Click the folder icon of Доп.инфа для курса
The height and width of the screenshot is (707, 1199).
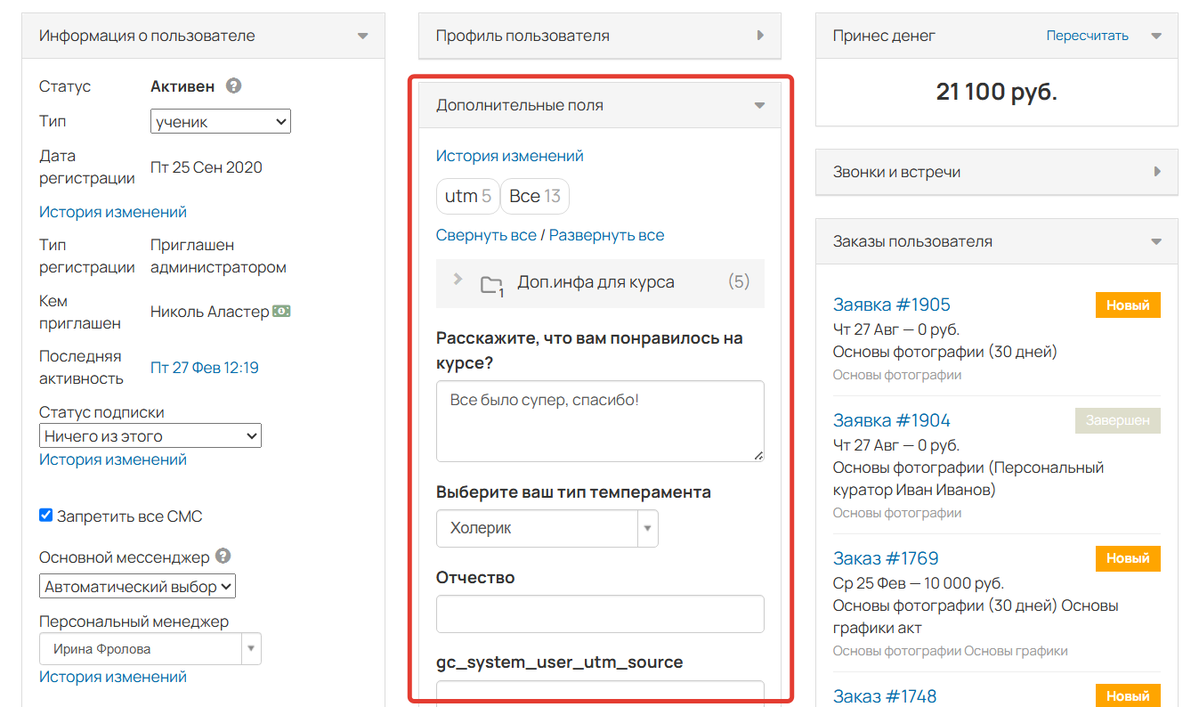point(492,285)
